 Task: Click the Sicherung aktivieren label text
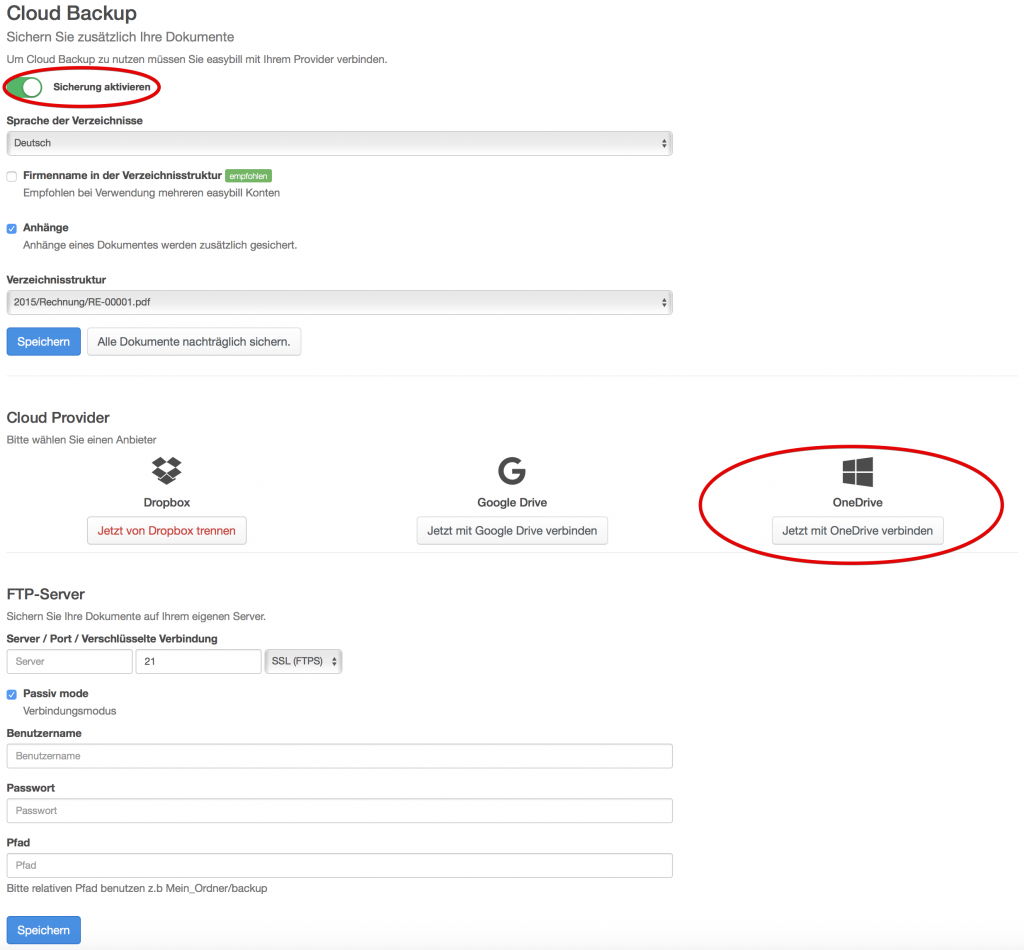pyautogui.click(x=102, y=87)
